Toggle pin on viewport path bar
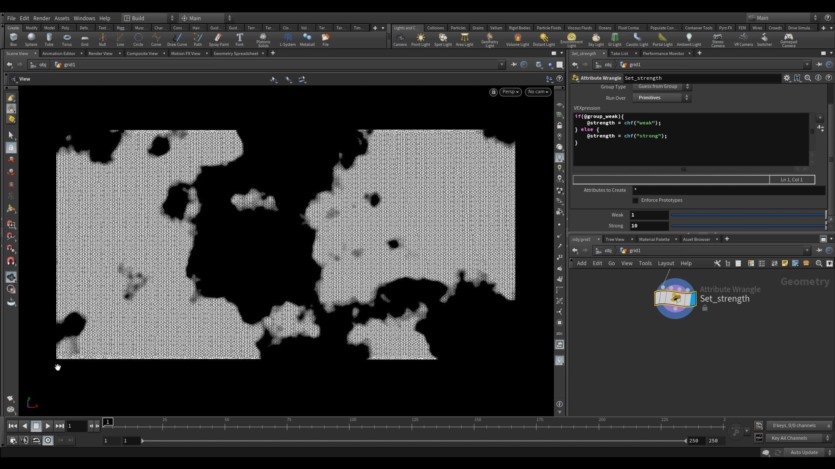835x469 pixels. 513,64
